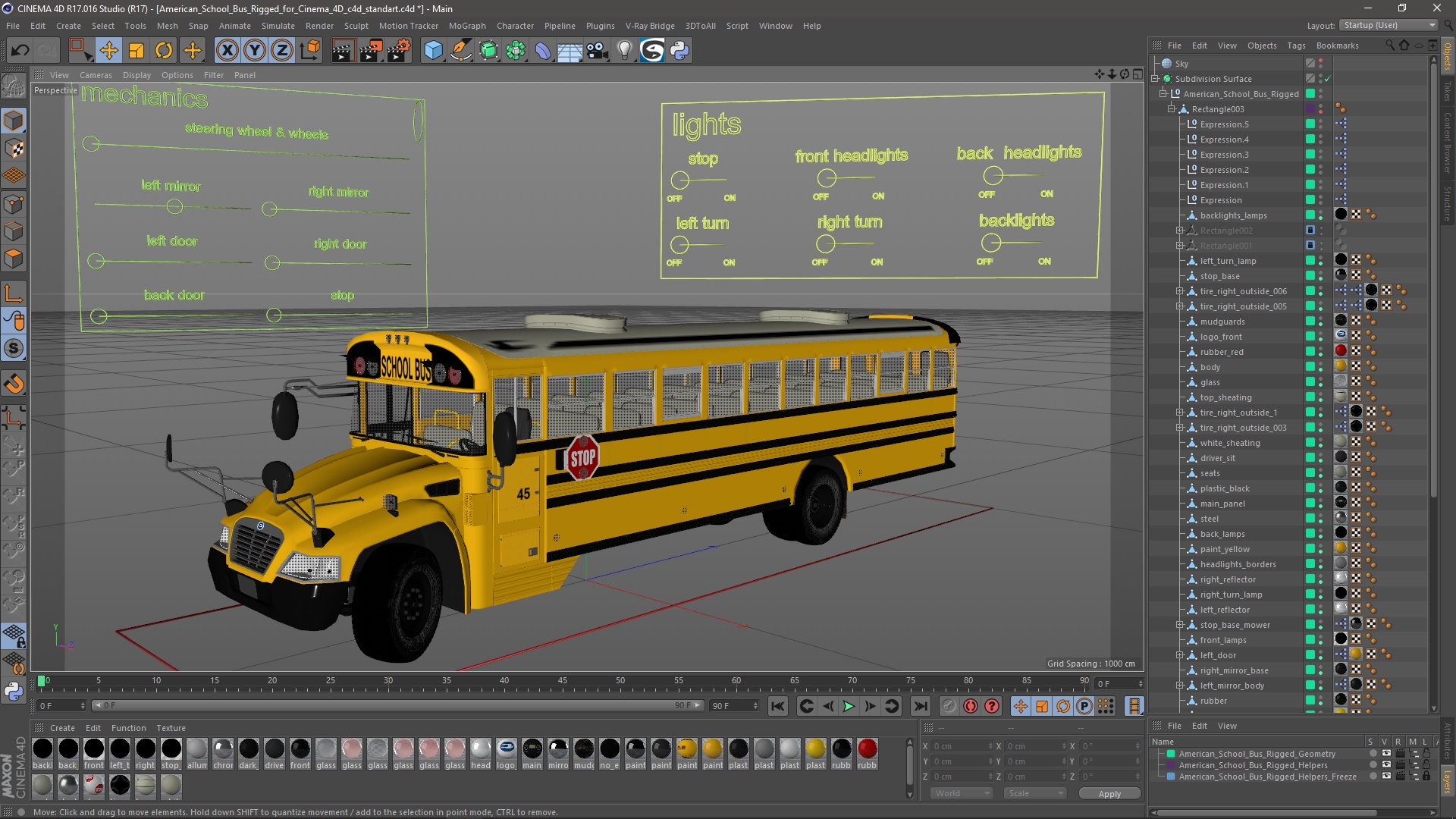Screen dimensions: 1456x819
Task: Open Edit Render Settings icon
Action: tap(399, 51)
